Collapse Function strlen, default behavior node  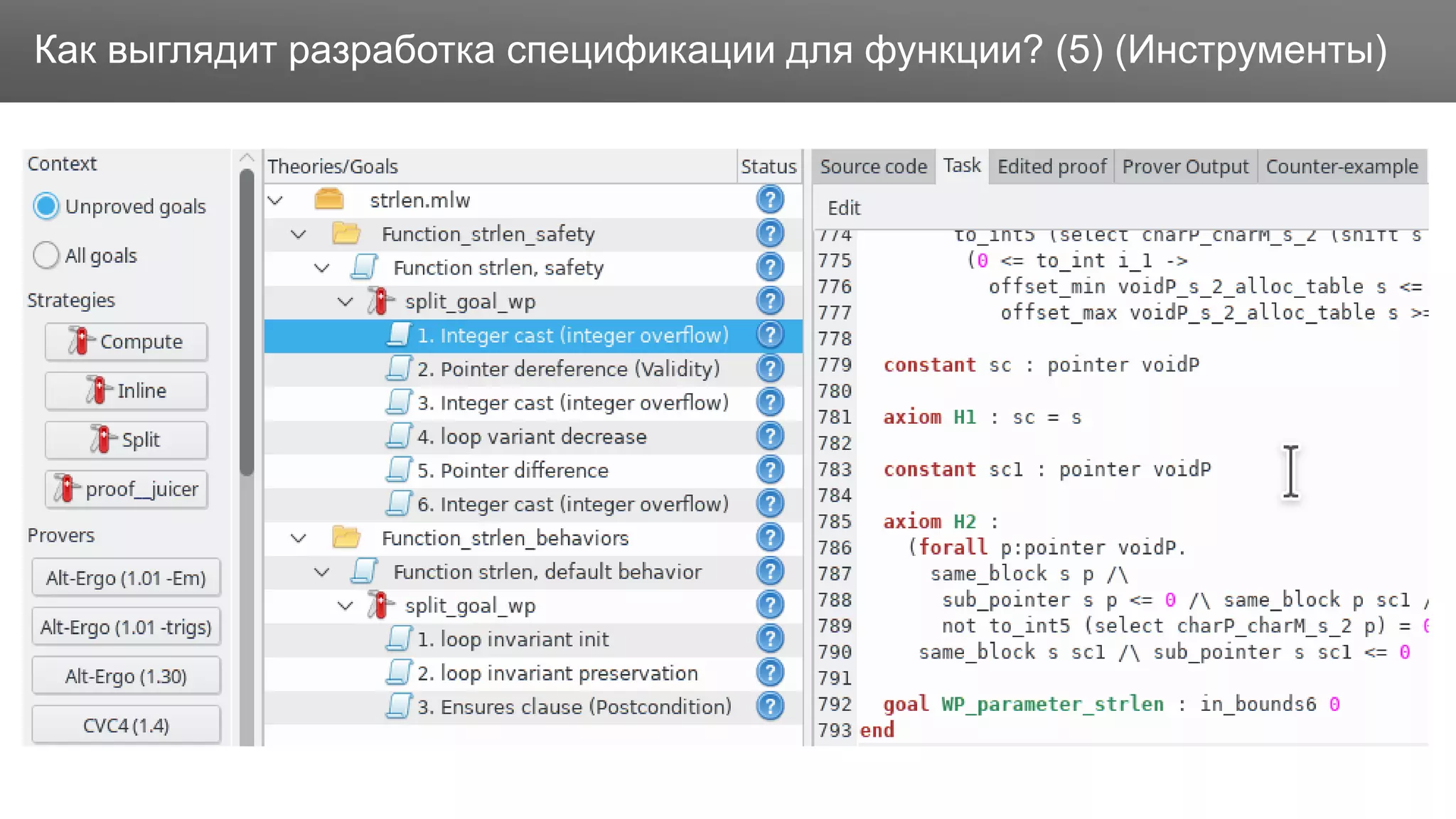click(322, 572)
